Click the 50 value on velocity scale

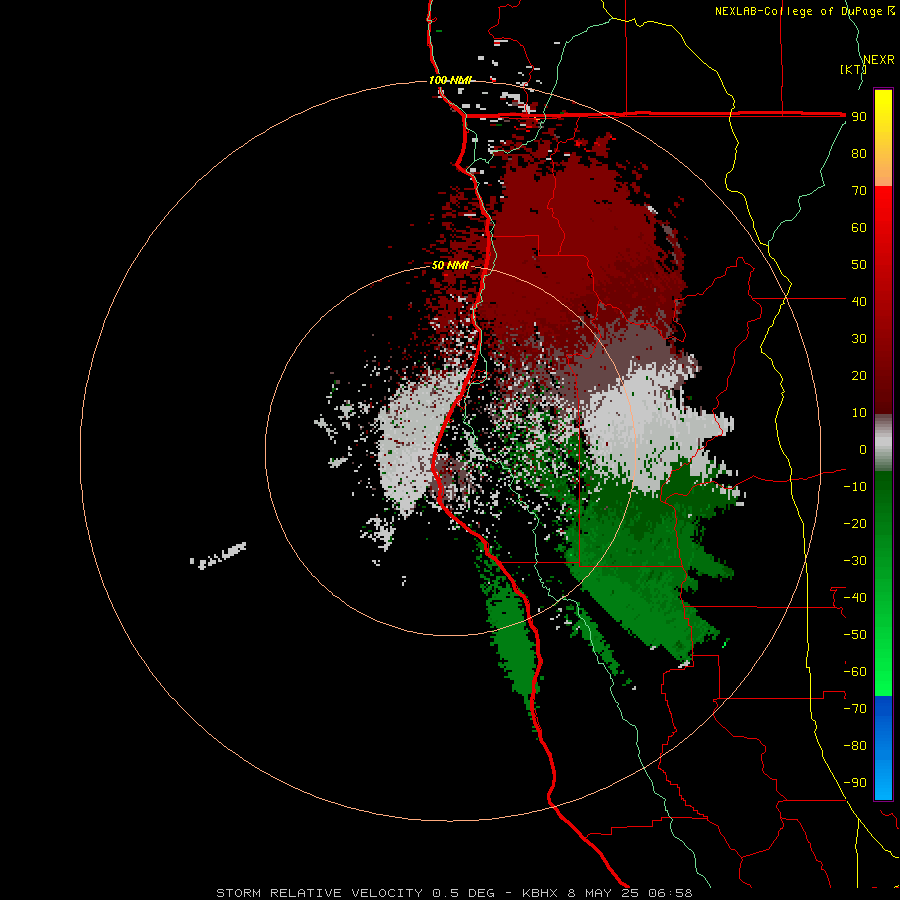click(x=859, y=265)
